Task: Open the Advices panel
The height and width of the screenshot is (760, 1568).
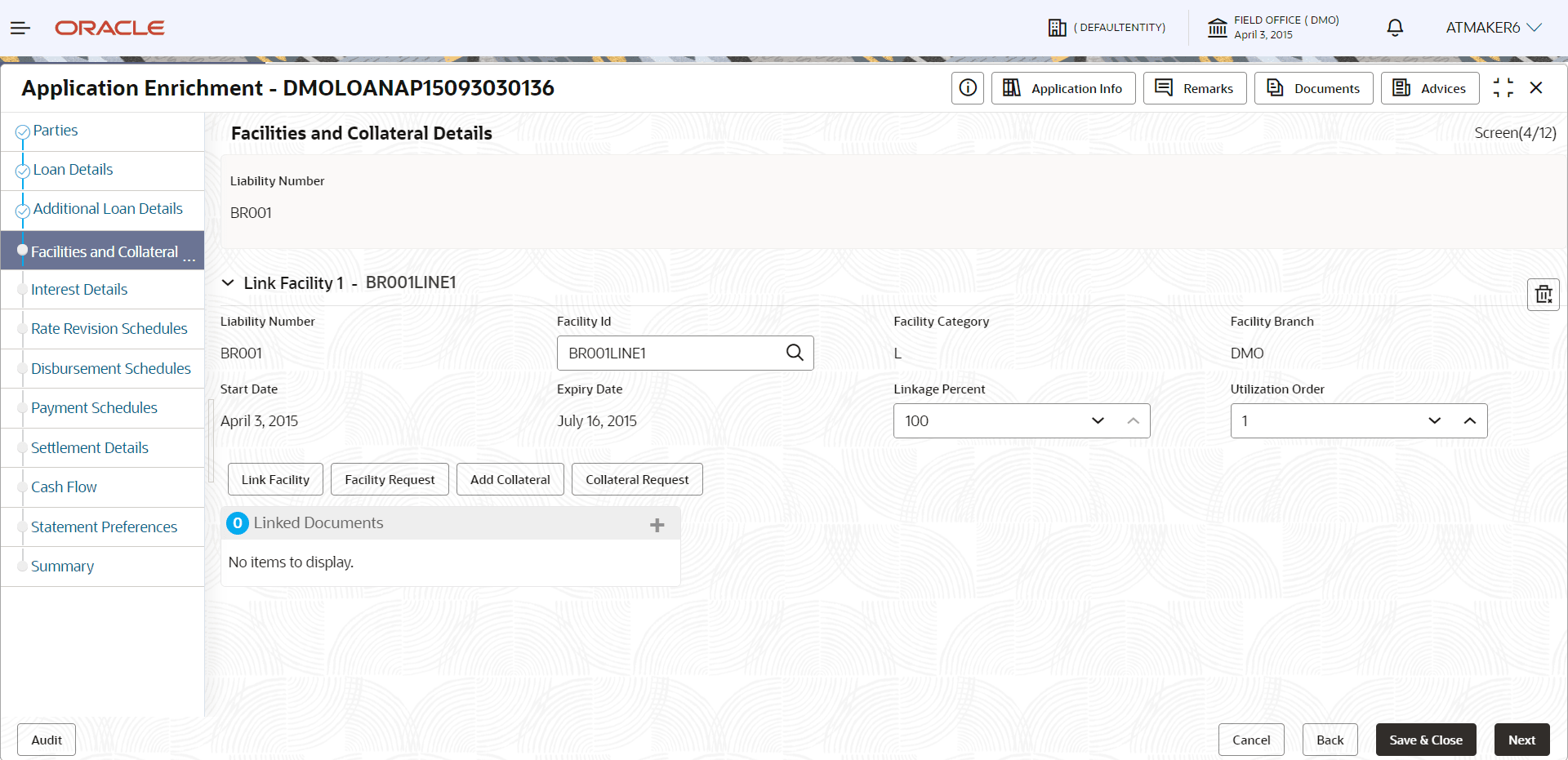Action: (x=1430, y=88)
